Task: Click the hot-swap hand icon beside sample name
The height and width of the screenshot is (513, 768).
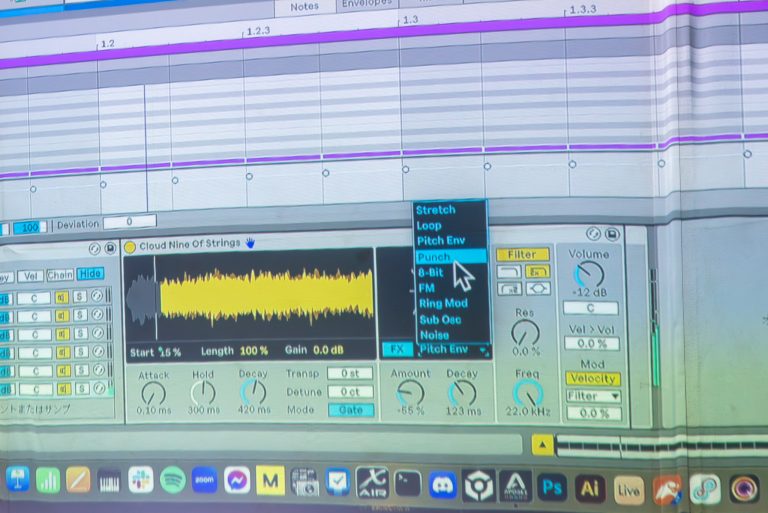Action: [250, 243]
